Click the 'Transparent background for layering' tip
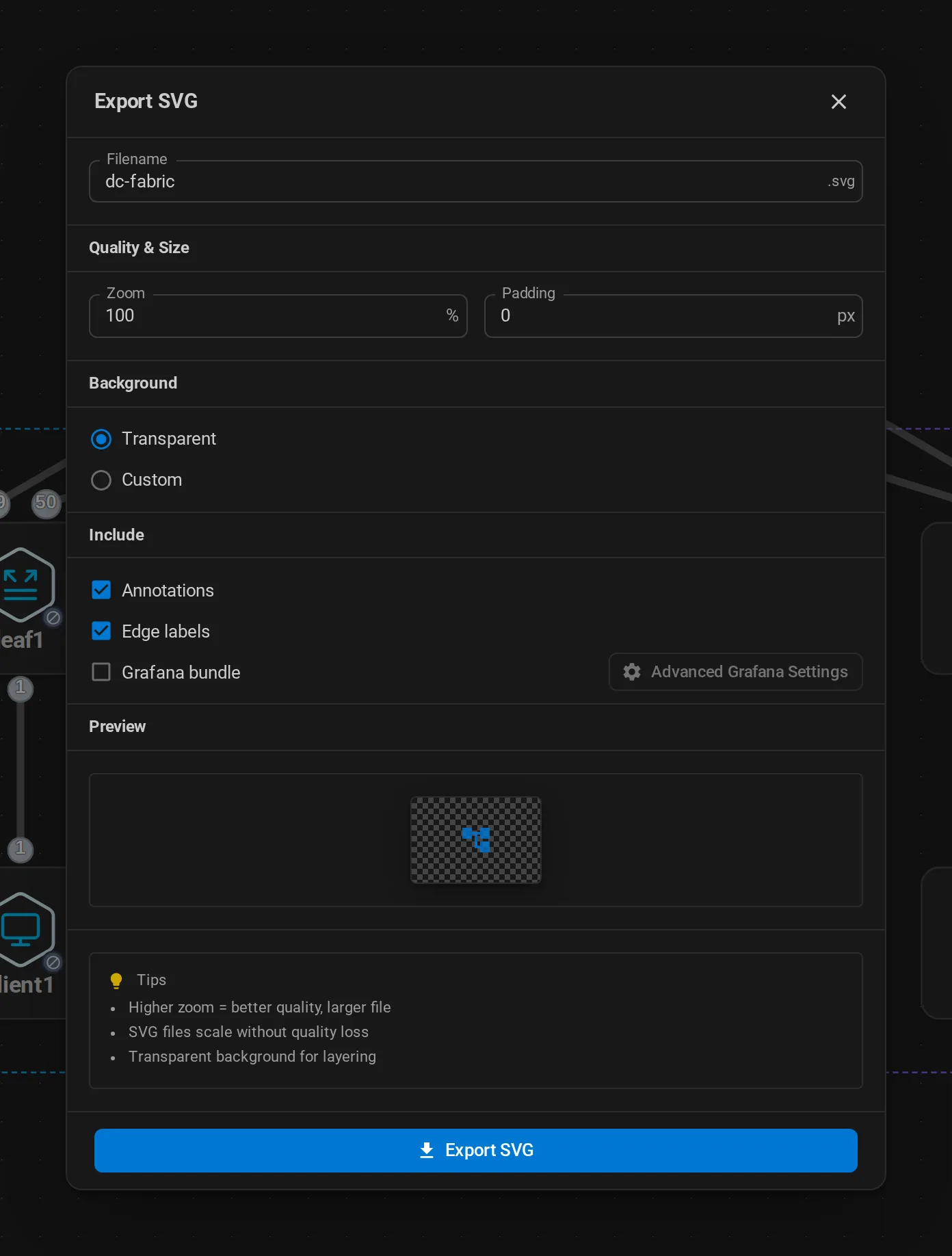This screenshot has width=952, height=1256. 252,1056
